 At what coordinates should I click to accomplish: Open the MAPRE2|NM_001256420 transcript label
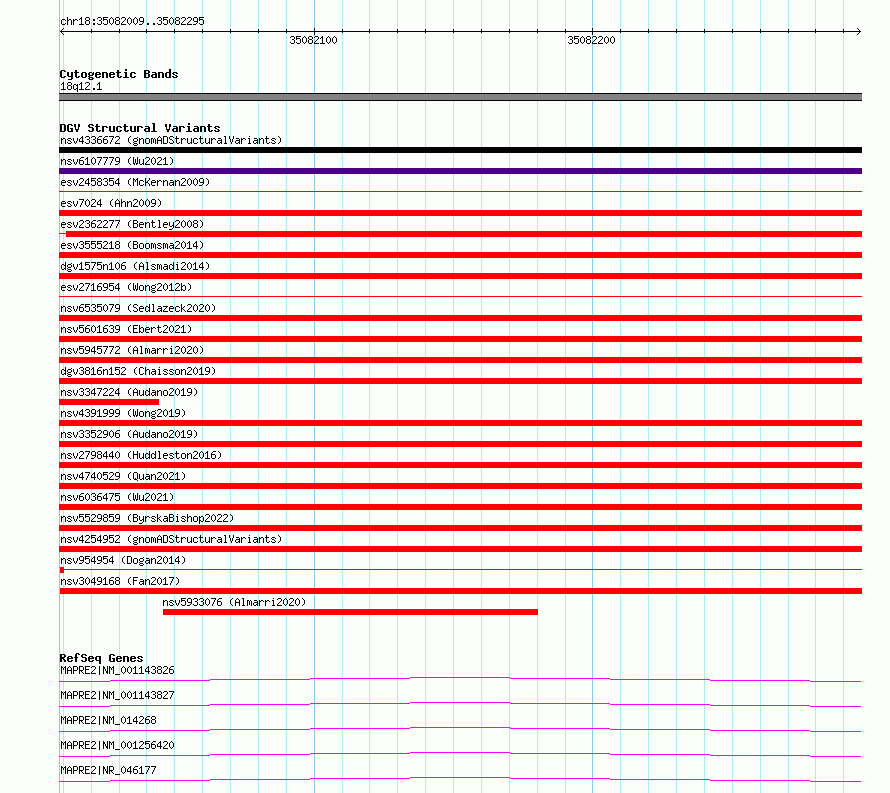click(117, 745)
